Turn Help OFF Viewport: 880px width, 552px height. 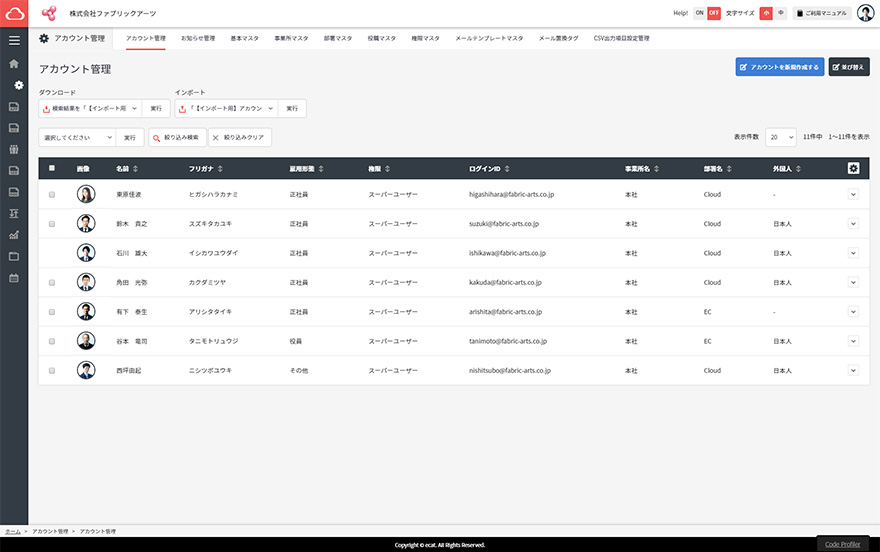[713, 13]
